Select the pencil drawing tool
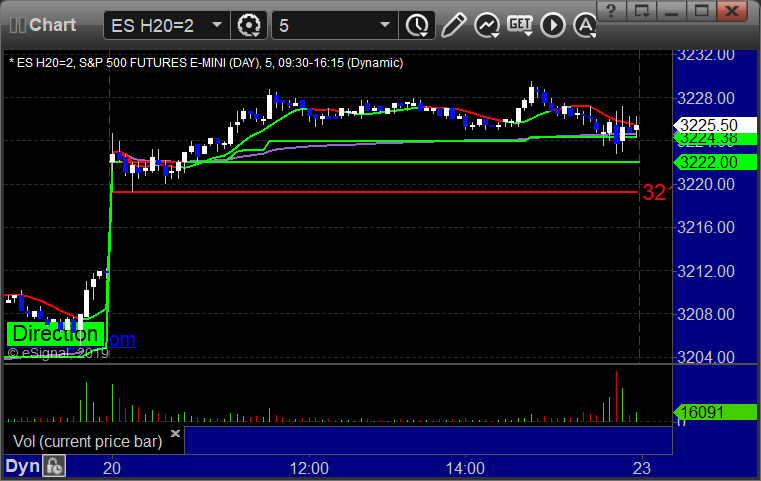This screenshot has height=481, width=761. click(454, 25)
